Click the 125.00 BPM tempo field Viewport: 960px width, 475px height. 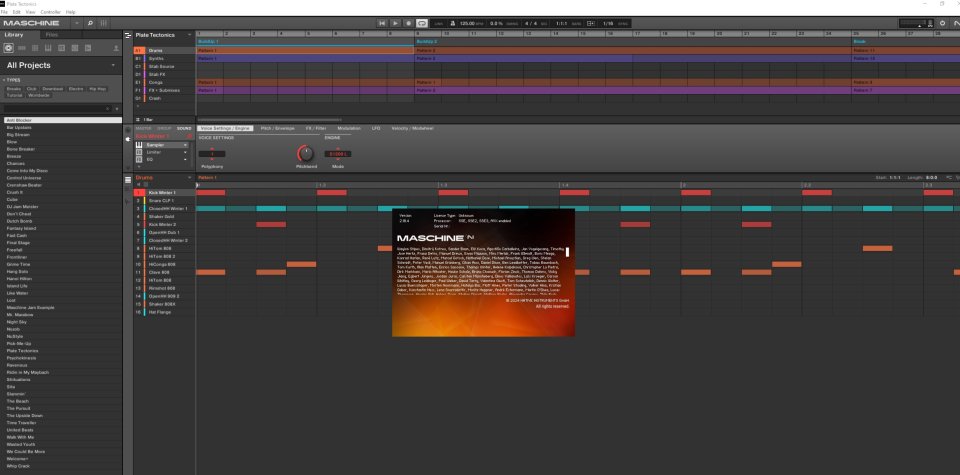point(467,23)
